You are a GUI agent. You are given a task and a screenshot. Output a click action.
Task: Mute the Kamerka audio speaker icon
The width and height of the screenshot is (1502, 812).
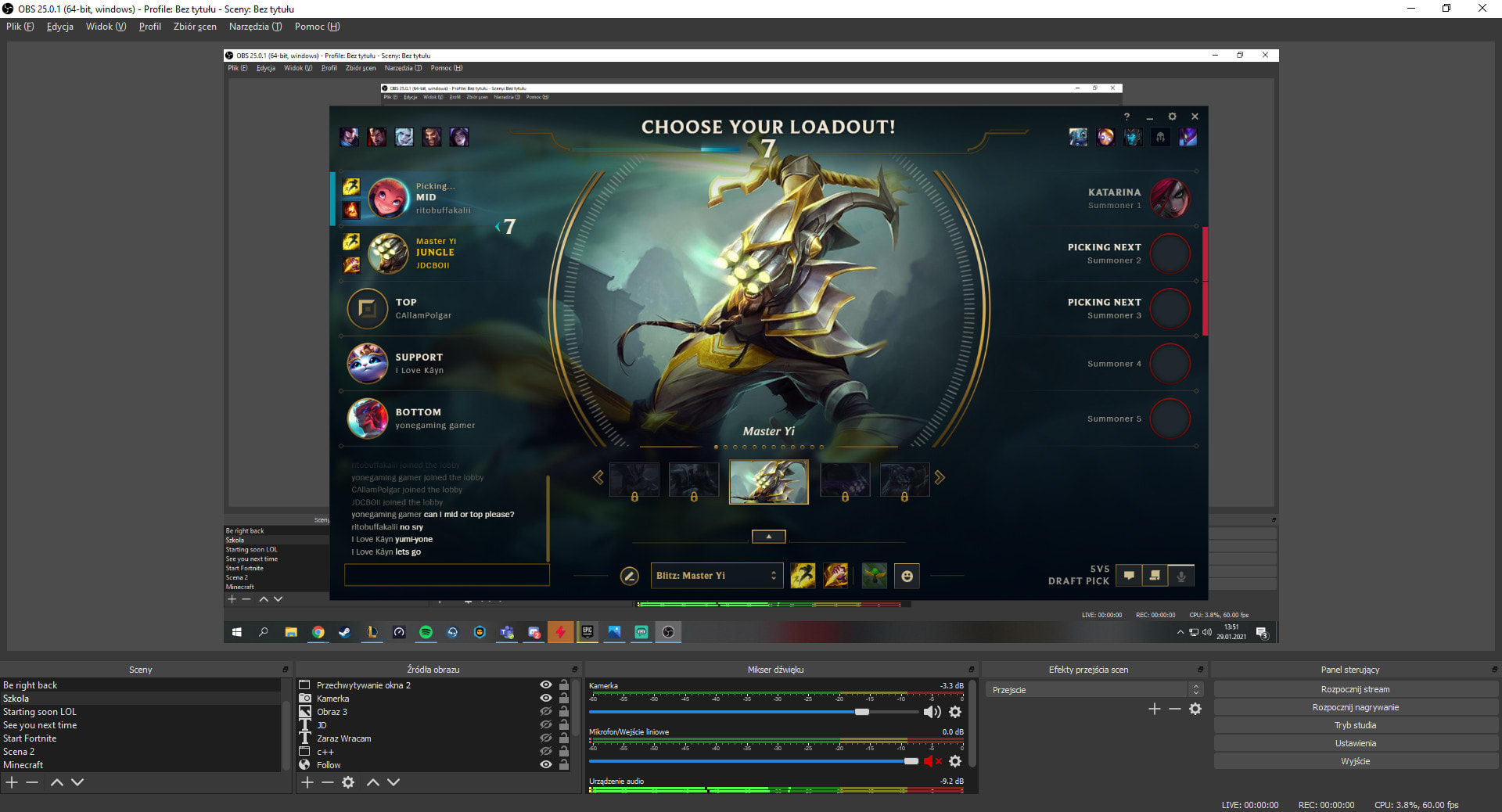point(932,712)
